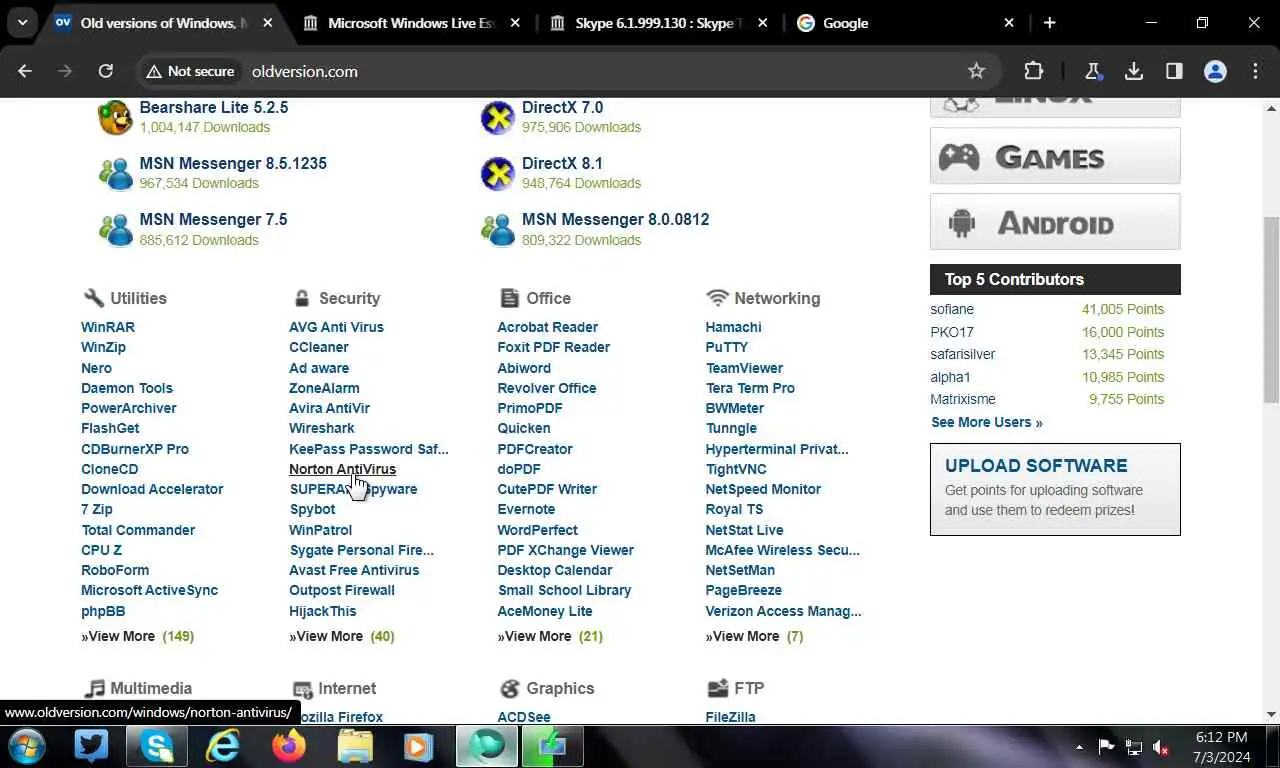Open the HijackThis link

click(322, 611)
